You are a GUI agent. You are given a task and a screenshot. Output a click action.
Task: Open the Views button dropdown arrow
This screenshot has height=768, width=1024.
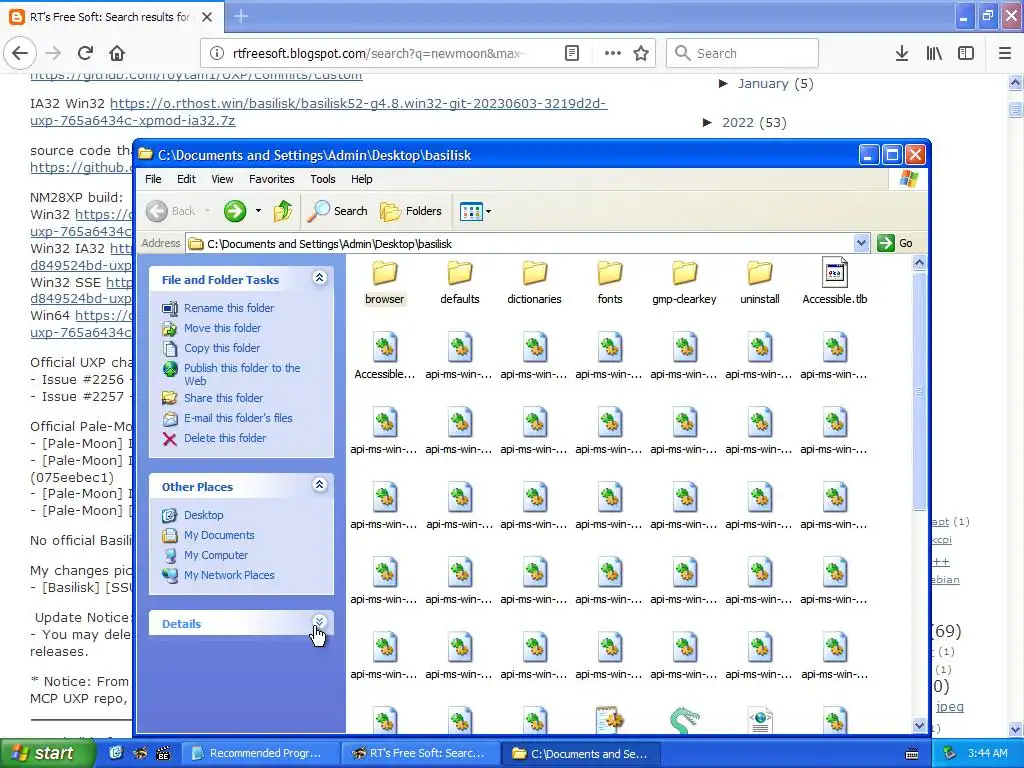(488, 212)
